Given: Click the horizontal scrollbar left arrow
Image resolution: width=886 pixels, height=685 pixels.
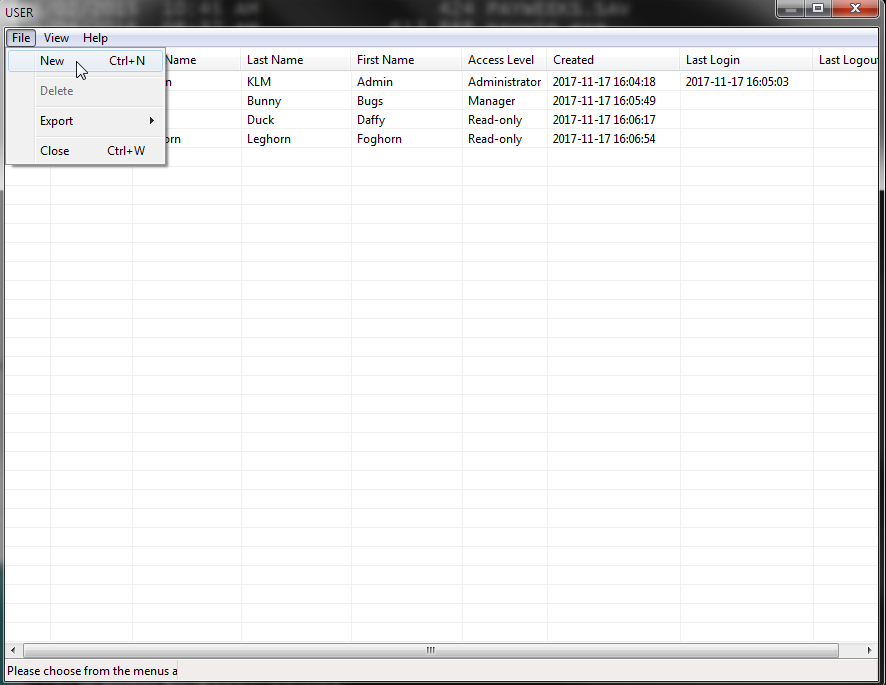Looking at the screenshot, I should pos(13,650).
